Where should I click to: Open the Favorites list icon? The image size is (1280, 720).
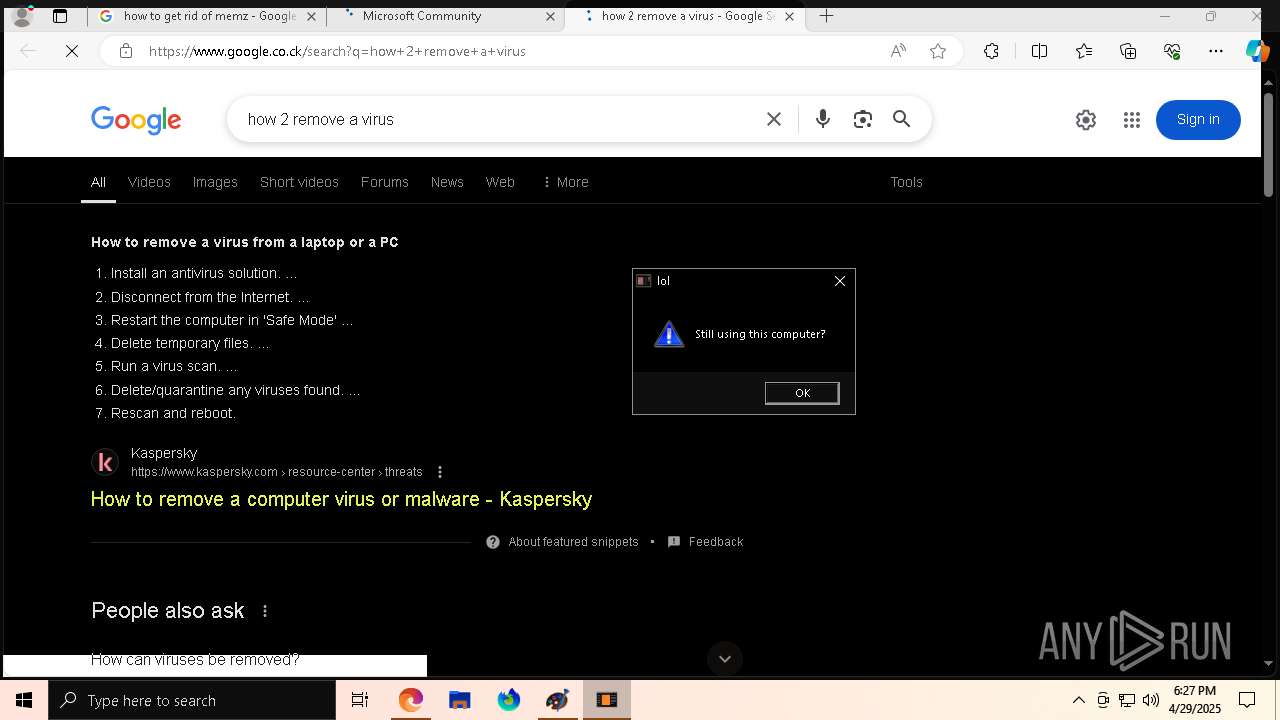click(1084, 51)
